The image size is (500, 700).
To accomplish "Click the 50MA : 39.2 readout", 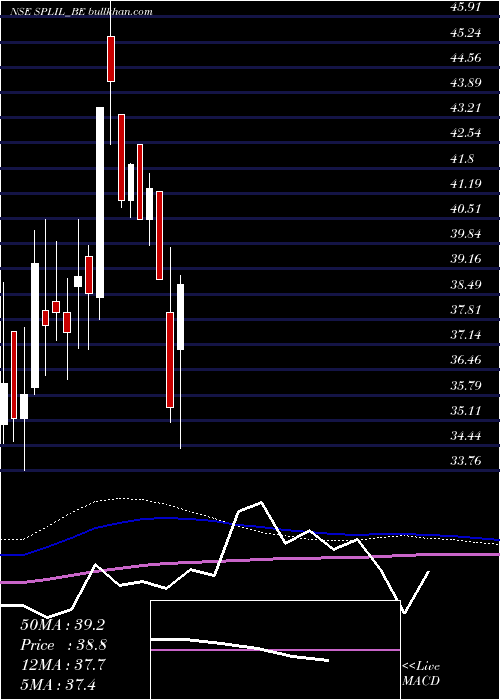I will [62, 625].
